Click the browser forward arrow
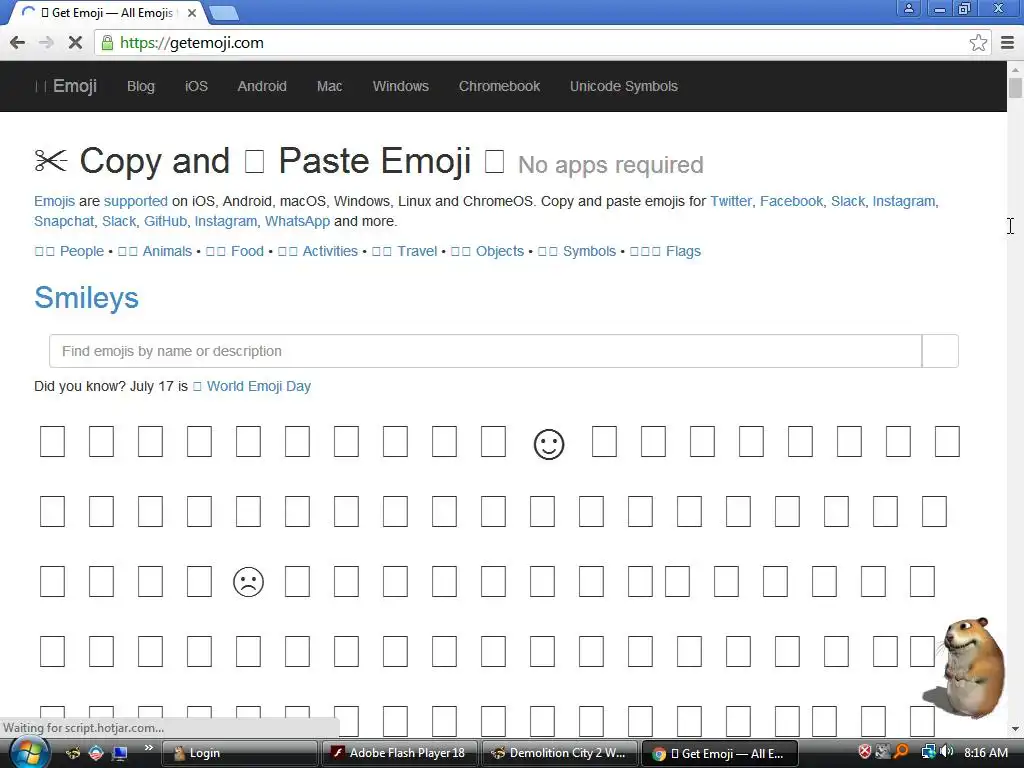Image resolution: width=1024 pixels, height=768 pixels. click(46, 43)
